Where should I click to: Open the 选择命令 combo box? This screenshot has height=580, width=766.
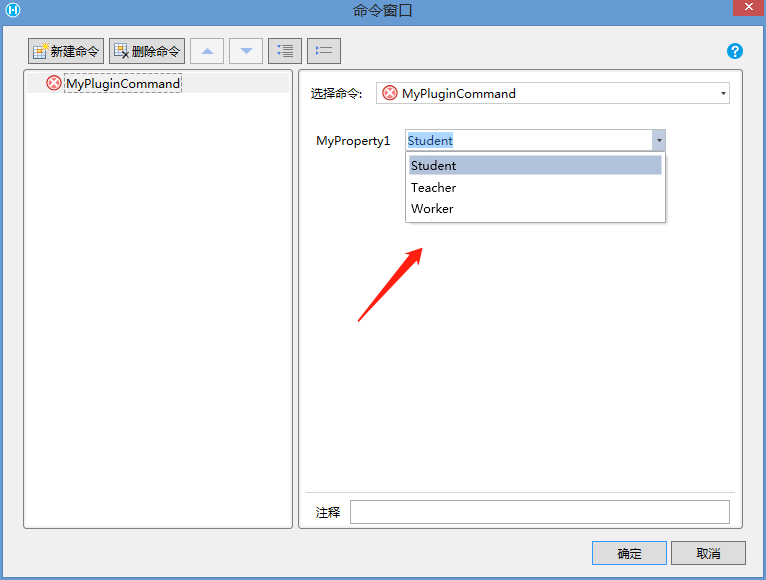553,93
